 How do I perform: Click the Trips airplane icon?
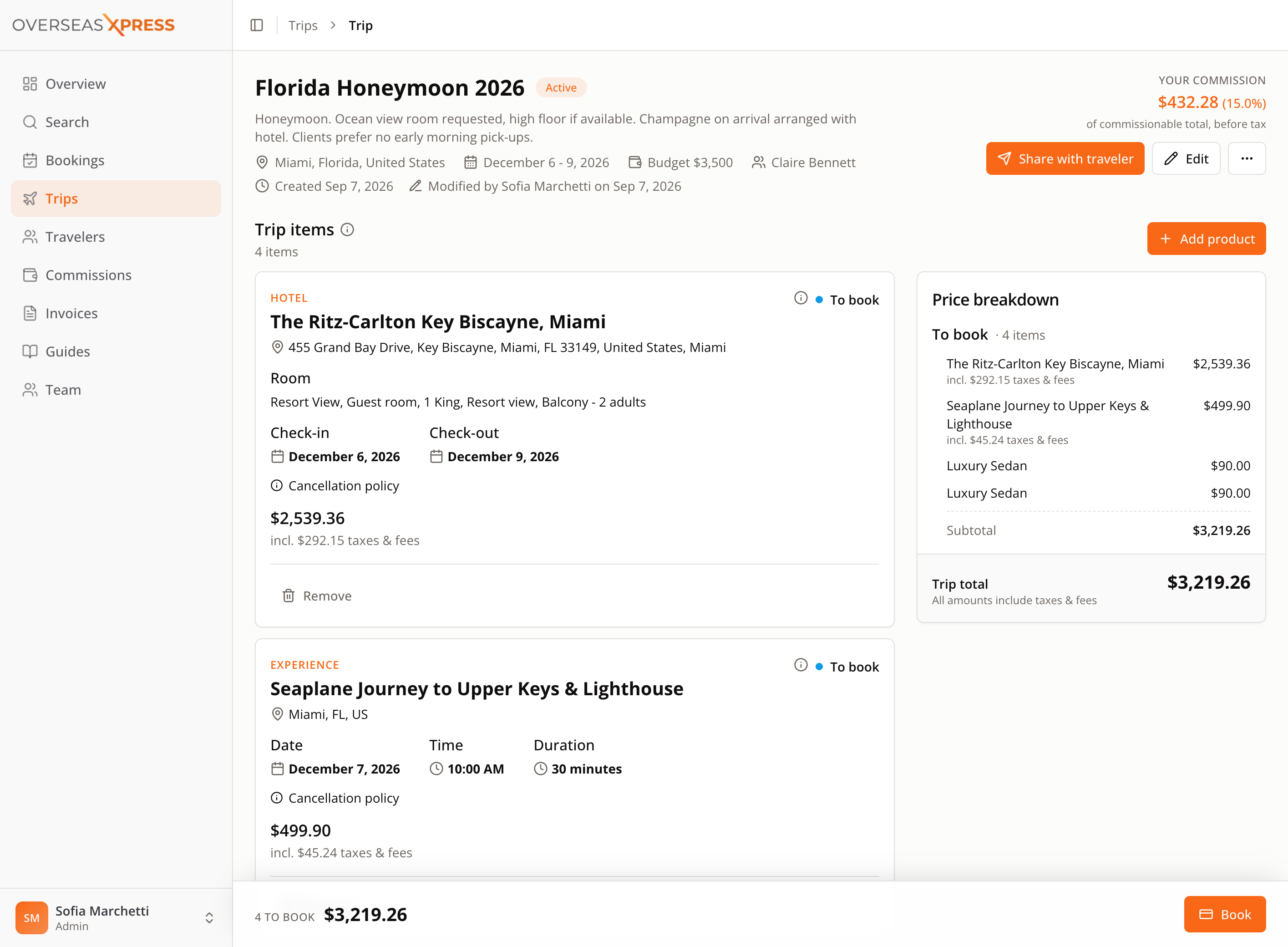point(30,199)
